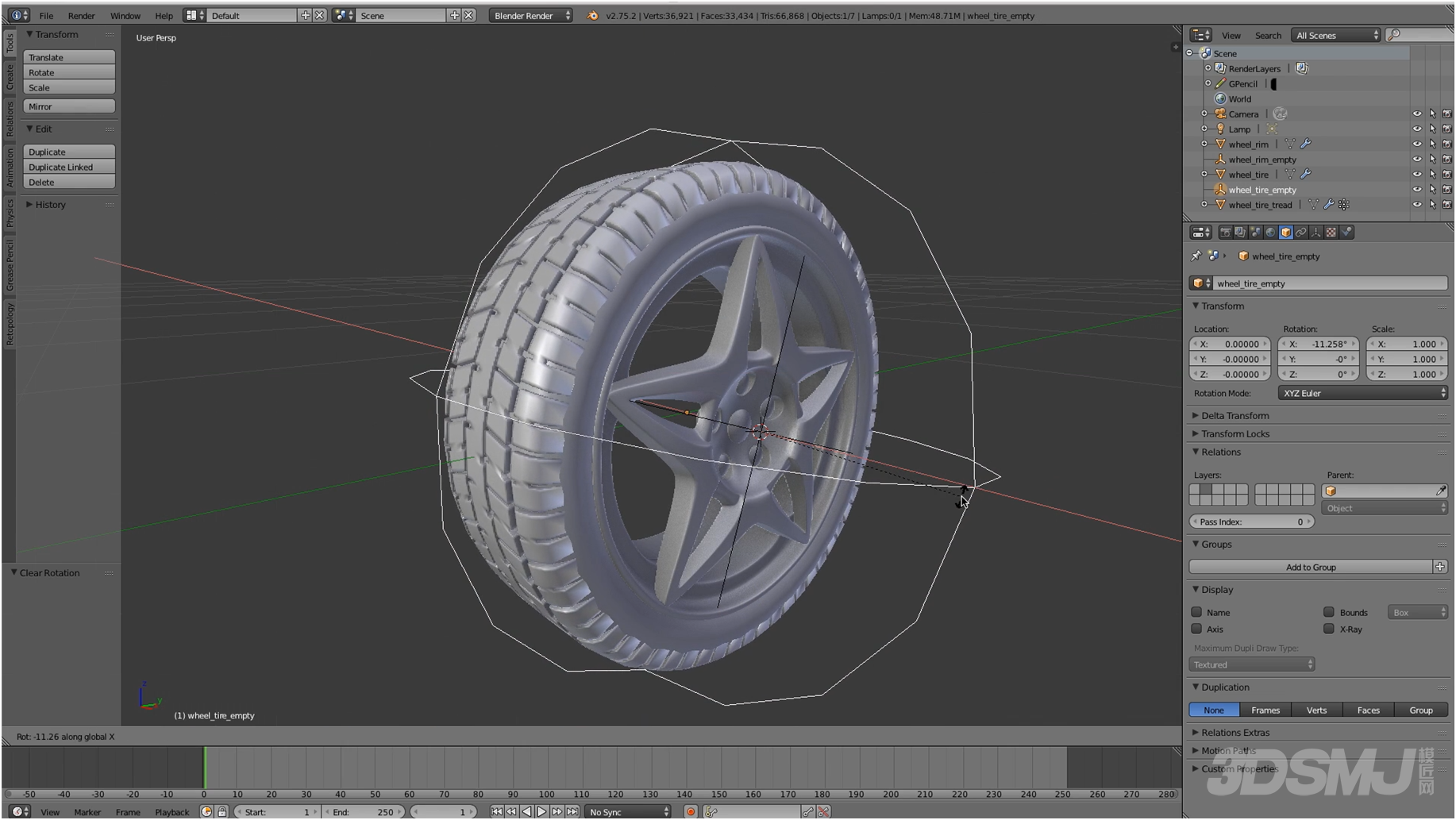Viewport: 1456px width, 820px height.
Task: Click the add screen layout plus icon
Action: coord(305,15)
